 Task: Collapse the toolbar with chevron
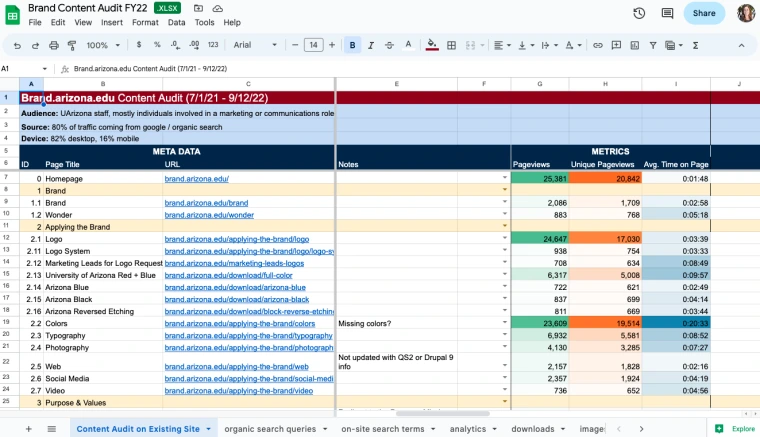pyautogui.click(x=741, y=45)
